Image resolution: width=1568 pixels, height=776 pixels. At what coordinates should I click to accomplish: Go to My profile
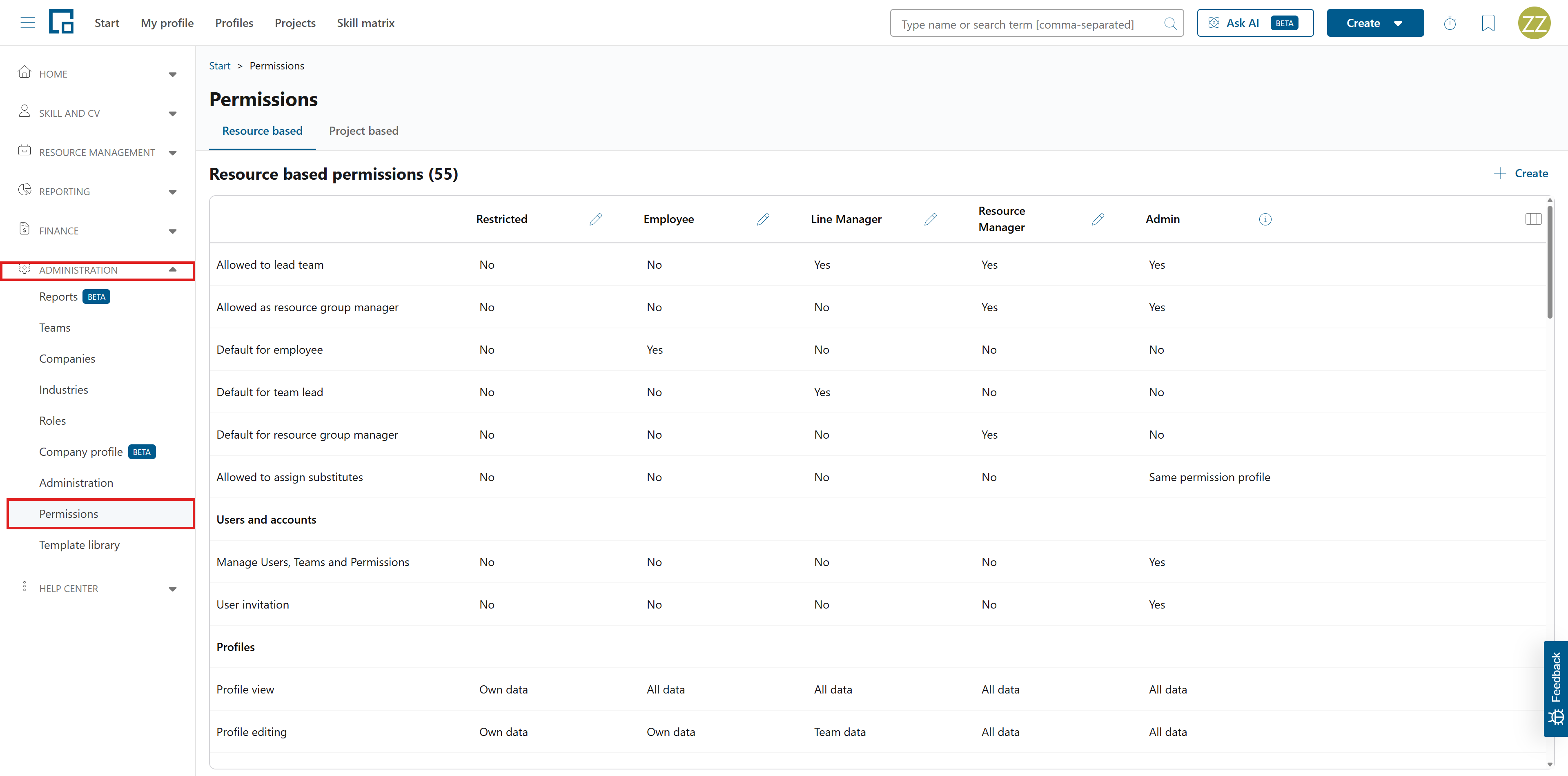tap(167, 23)
